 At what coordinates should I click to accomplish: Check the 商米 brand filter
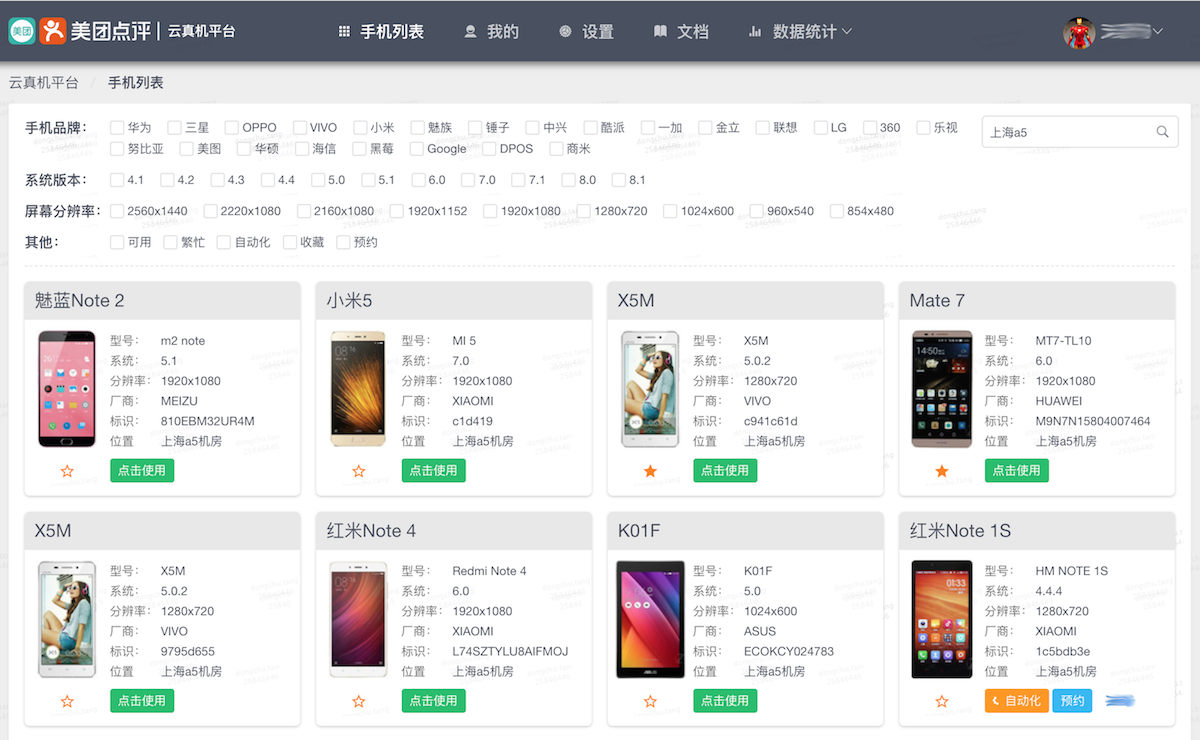pyautogui.click(x=556, y=149)
